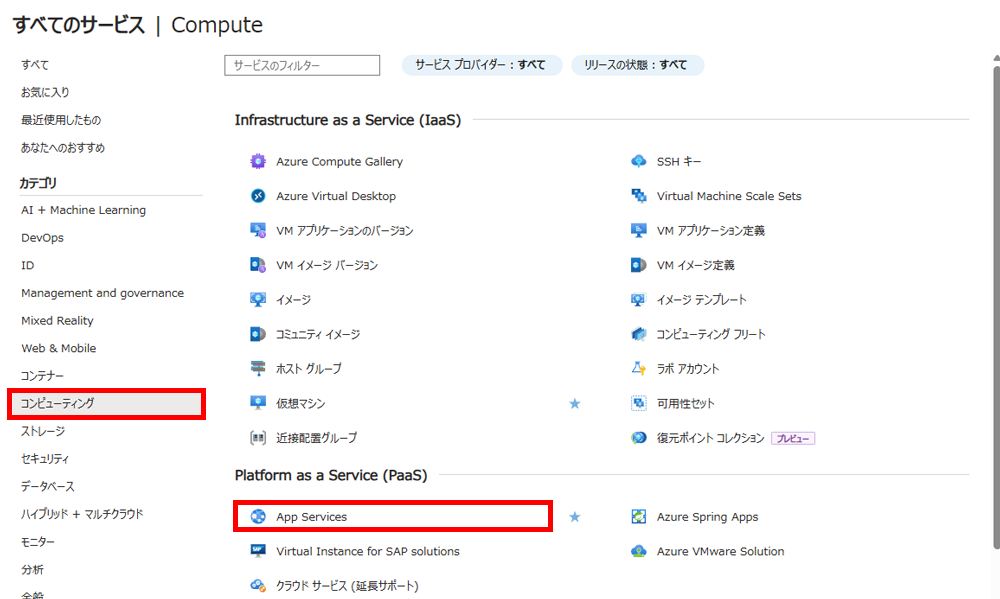Open the Azure Virtual Desktop icon
Image resolution: width=1000 pixels, height=599 pixels.
(x=258, y=196)
